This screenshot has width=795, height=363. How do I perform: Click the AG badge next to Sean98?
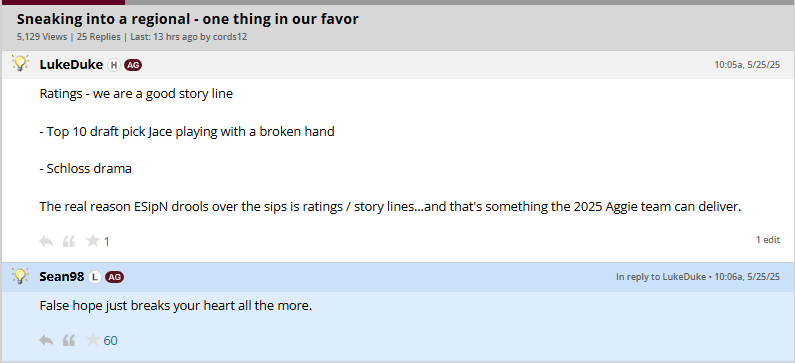click(114, 277)
